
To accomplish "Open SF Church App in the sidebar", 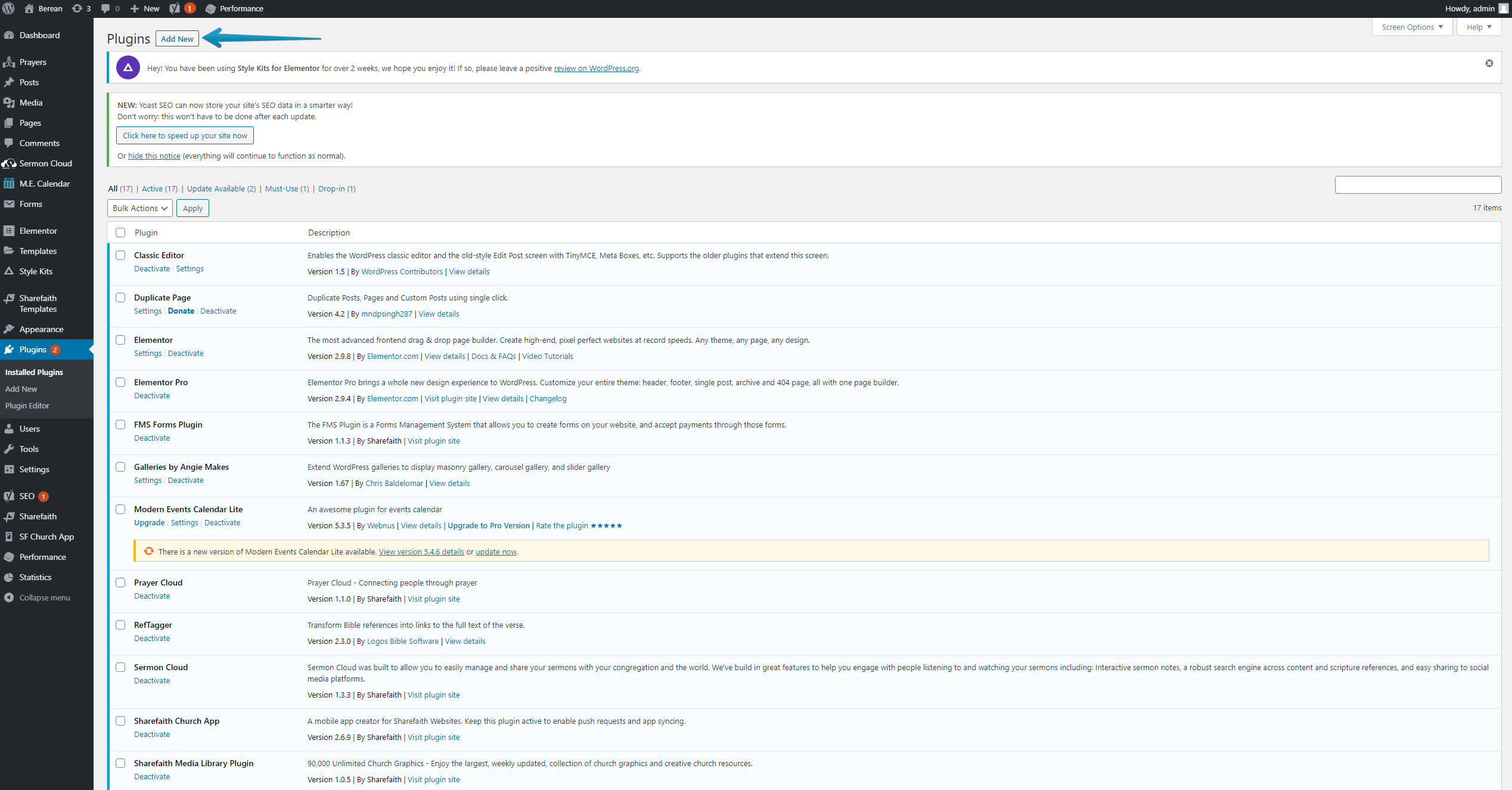I will click(x=46, y=537).
